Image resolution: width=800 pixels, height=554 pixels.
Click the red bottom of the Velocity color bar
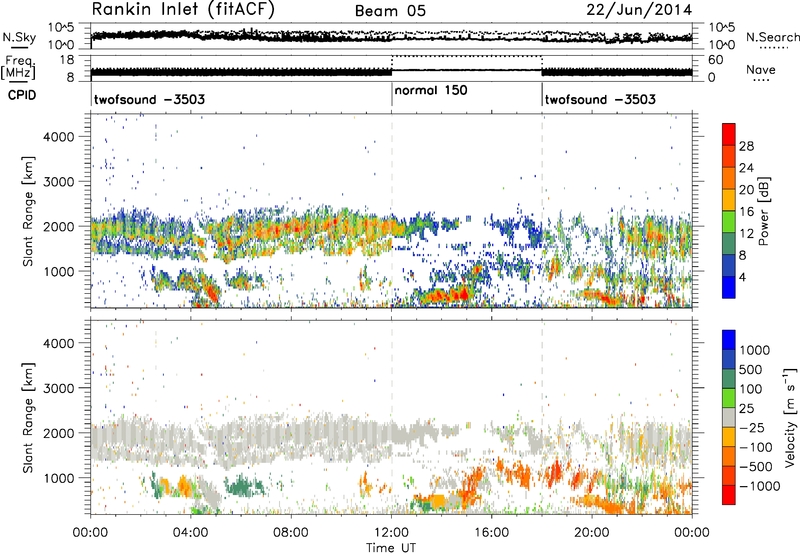(x=729, y=495)
